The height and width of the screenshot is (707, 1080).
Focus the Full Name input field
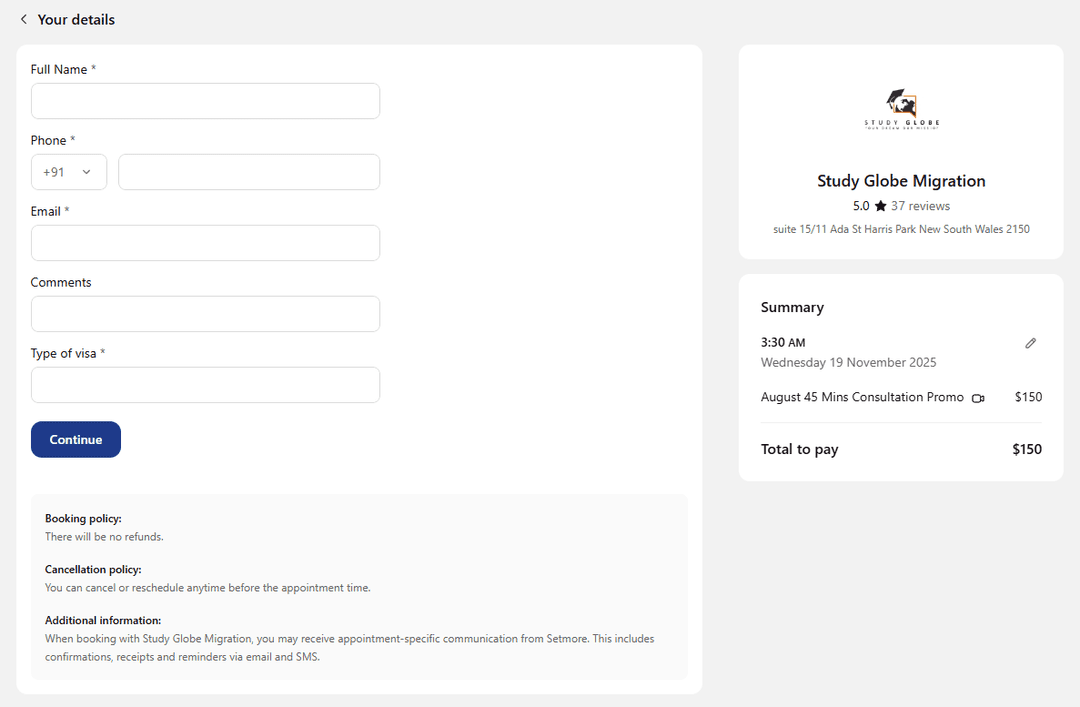click(x=205, y=101)
